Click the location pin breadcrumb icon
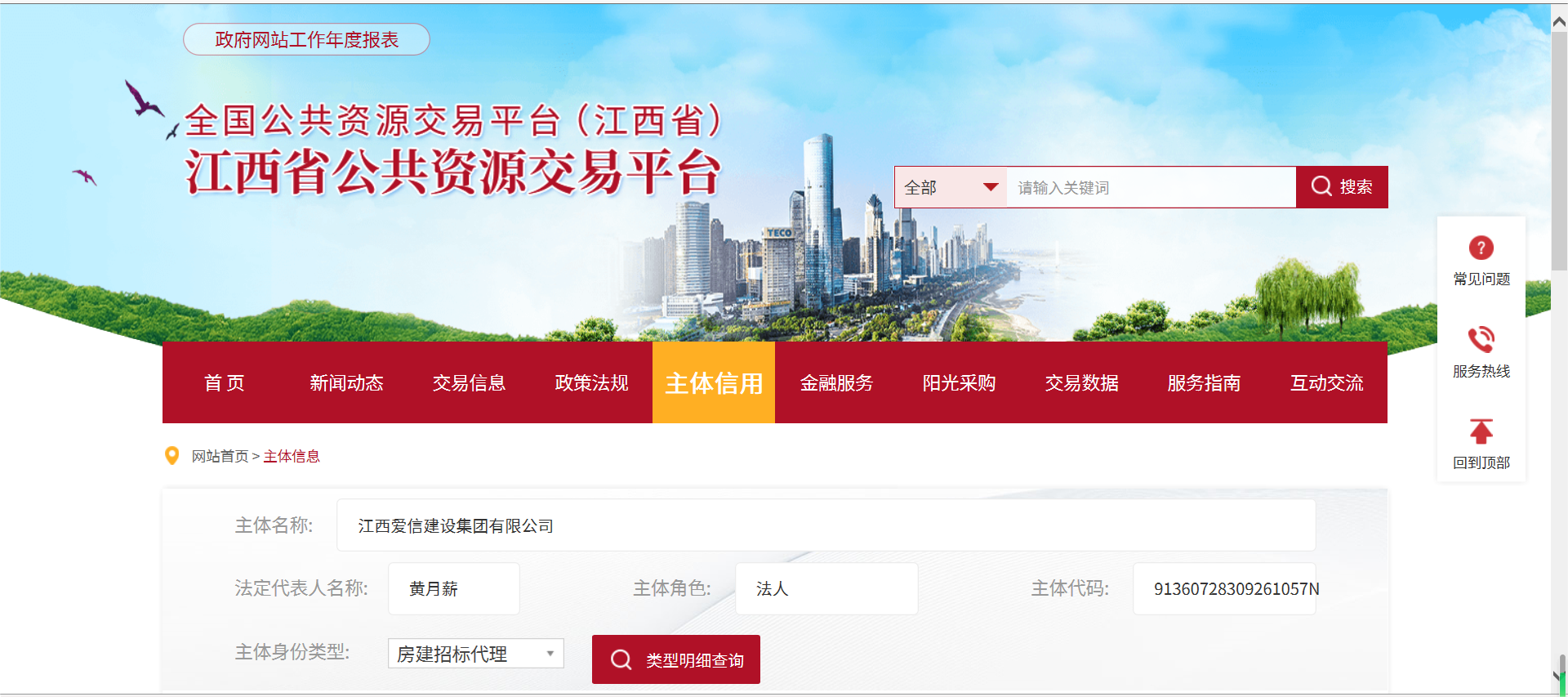The image size is (1568, 697). (171, 455)
